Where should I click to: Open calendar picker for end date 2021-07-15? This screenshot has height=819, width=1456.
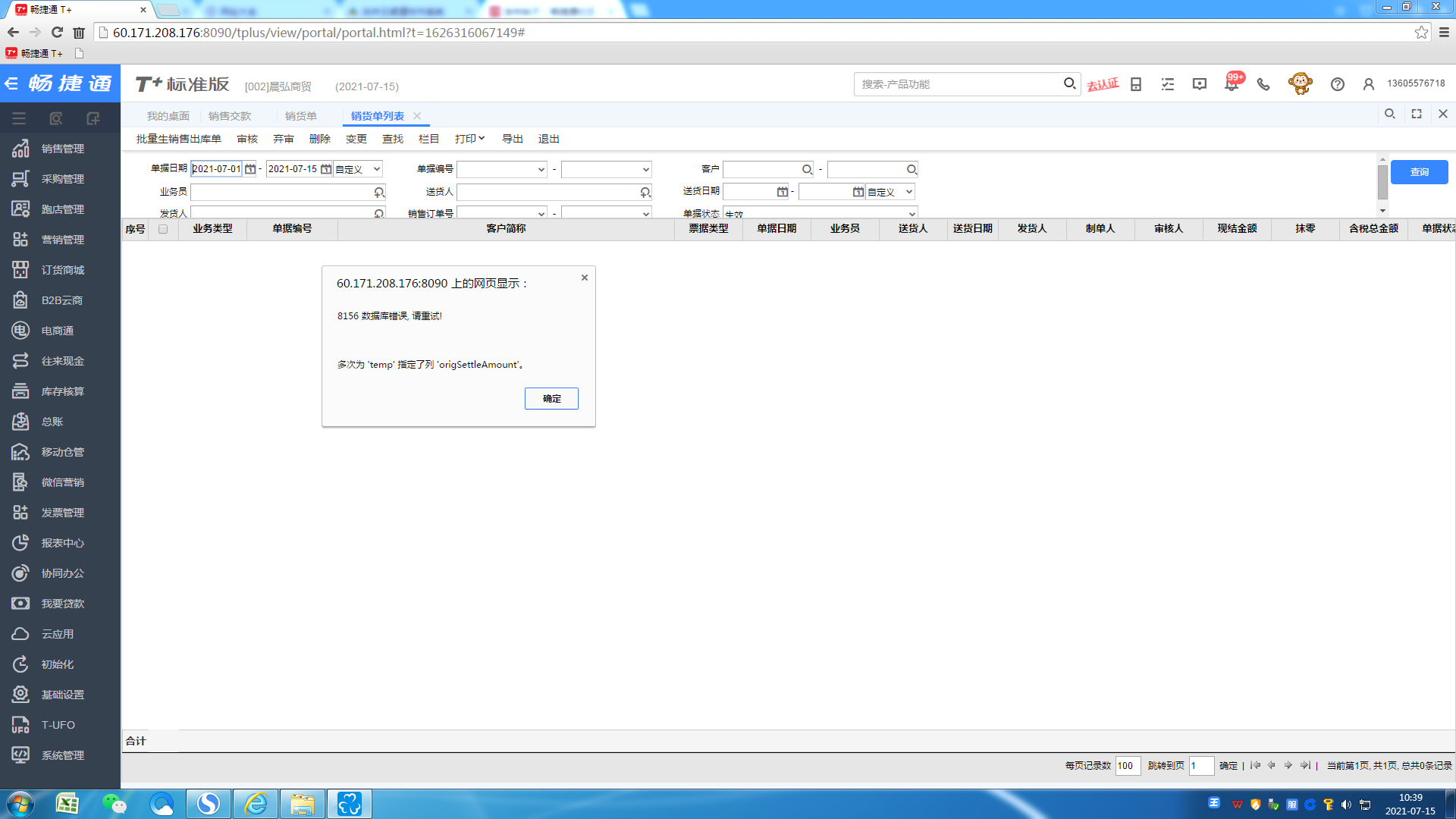326,169
